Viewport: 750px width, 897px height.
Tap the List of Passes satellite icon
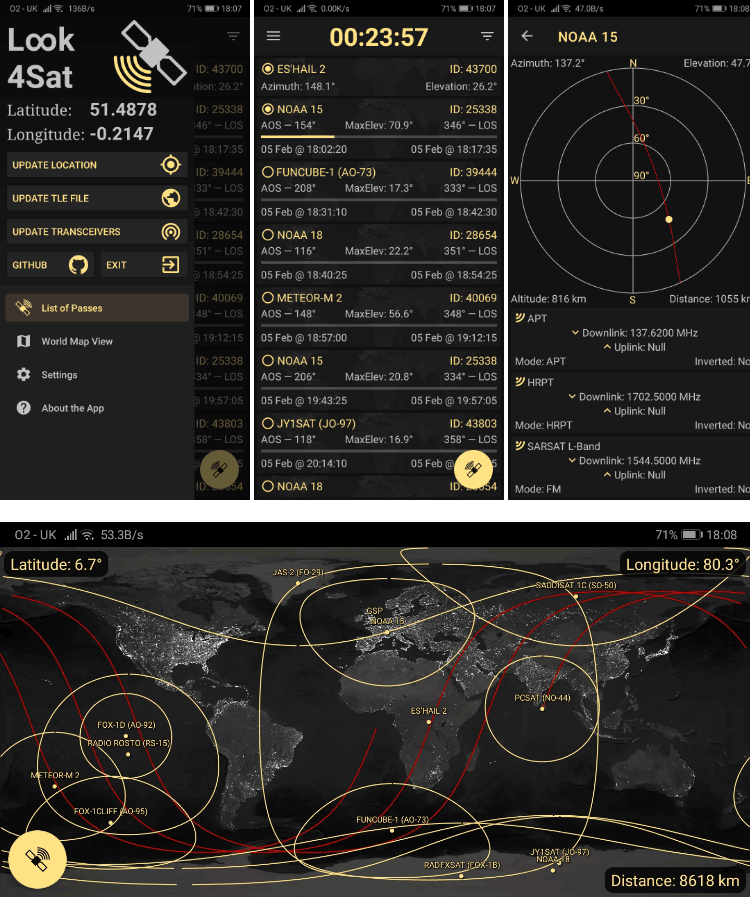(23, 308)
